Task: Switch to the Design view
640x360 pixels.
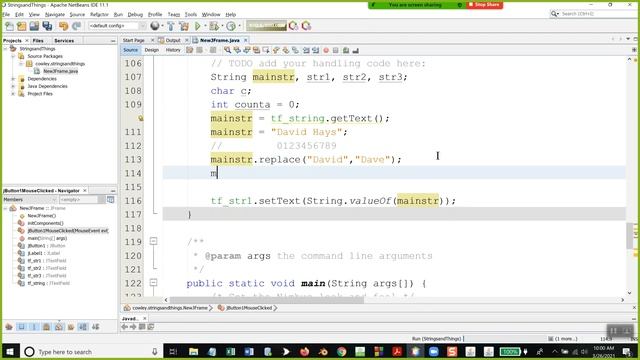Action: 151,50
